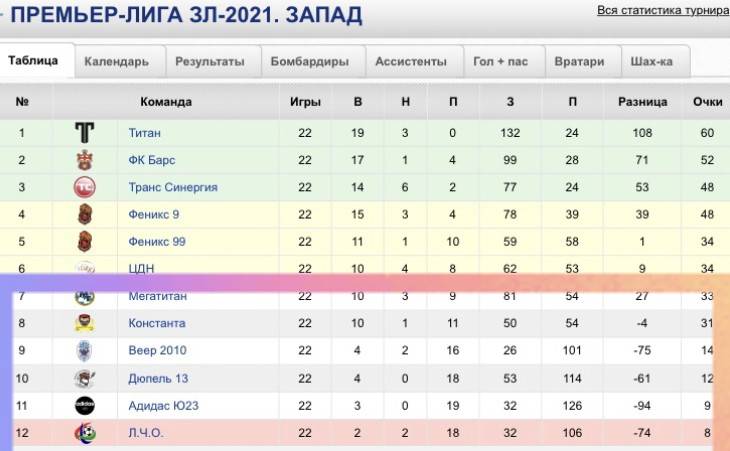Image resolution: width=730 pixels, height=451 pixels.
Task: Click the Феникс 9 team emblem
Action: 85,214
